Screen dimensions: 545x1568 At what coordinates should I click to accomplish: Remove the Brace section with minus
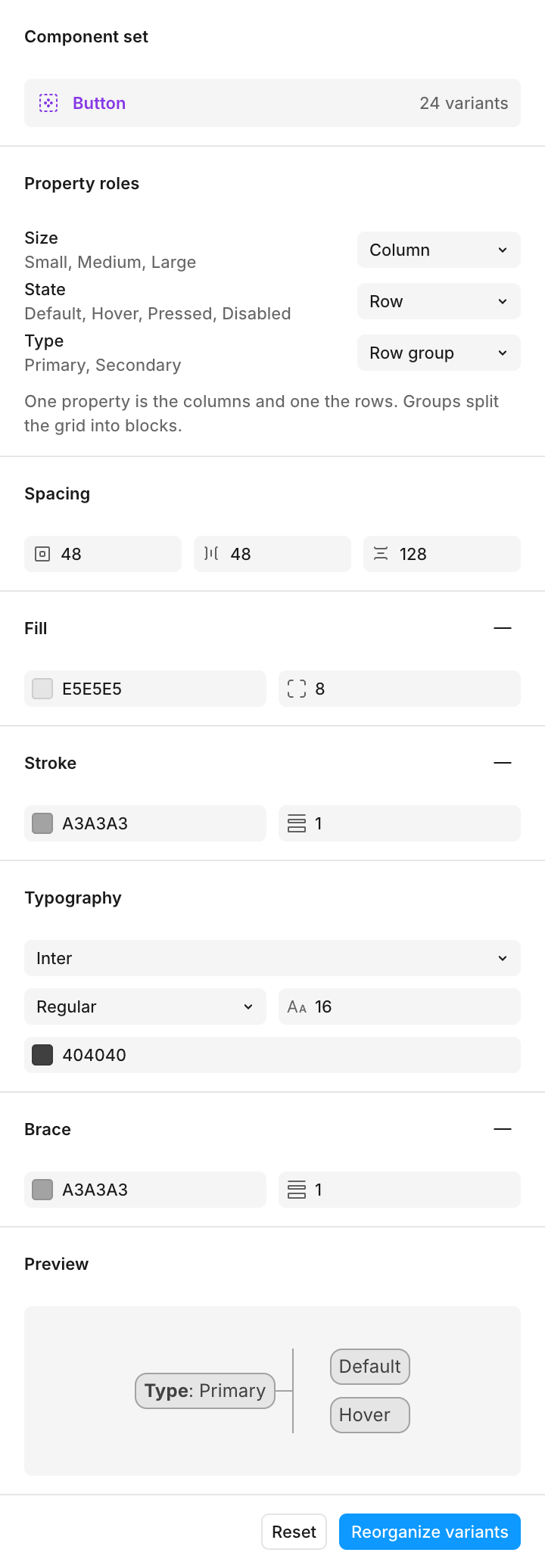coord(503,1129)
